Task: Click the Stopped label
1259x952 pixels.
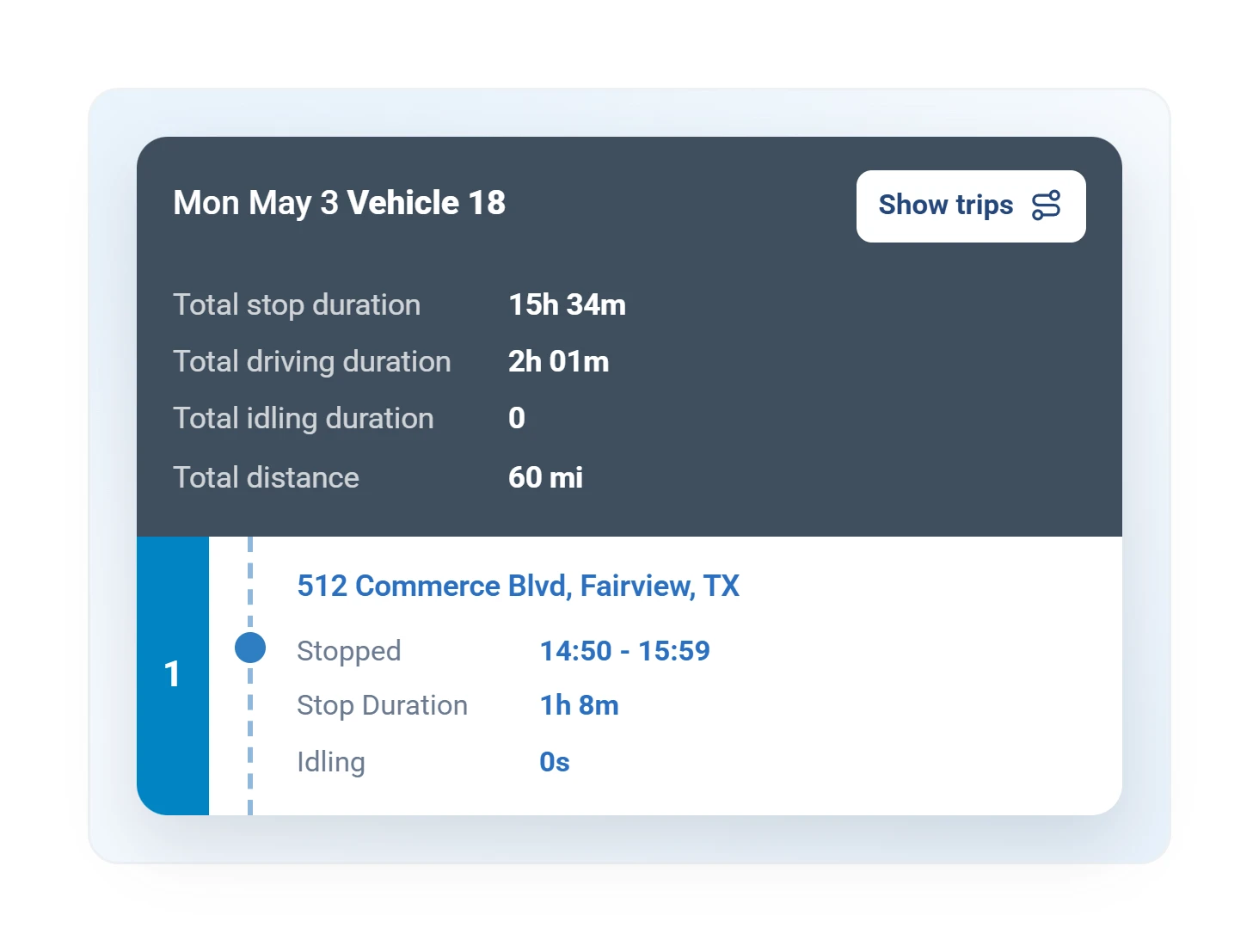Action: pos(348,651)
